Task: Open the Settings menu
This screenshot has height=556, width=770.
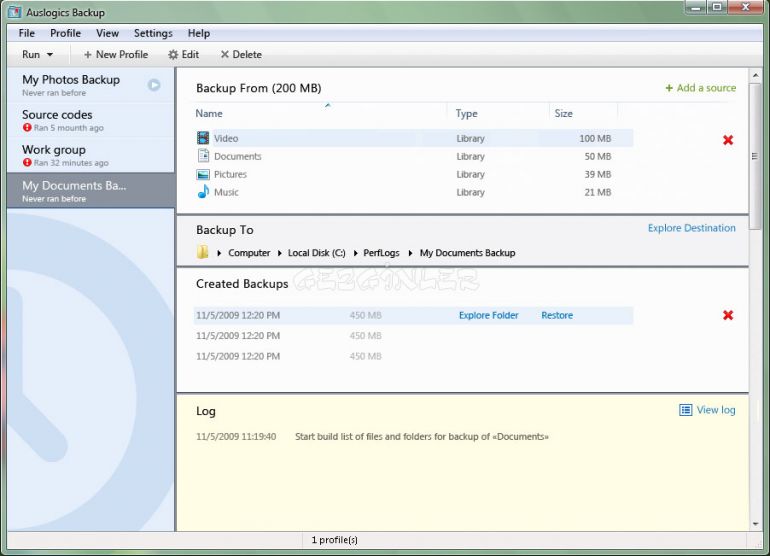Action: pos(153,33)
